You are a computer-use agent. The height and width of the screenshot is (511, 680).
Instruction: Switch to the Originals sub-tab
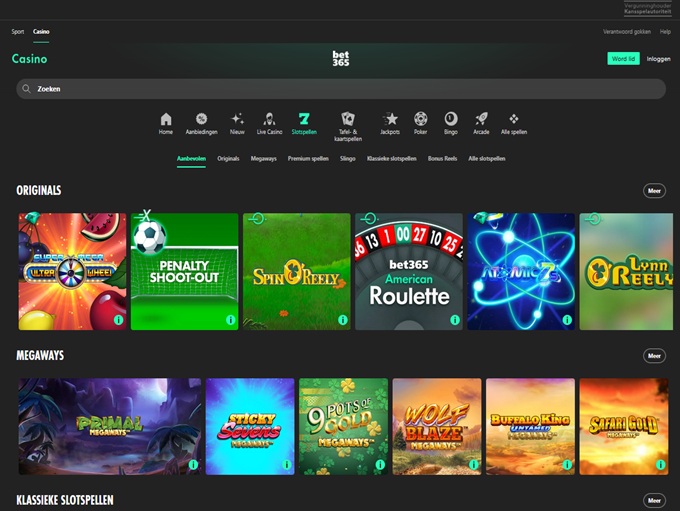pos(228,159)
